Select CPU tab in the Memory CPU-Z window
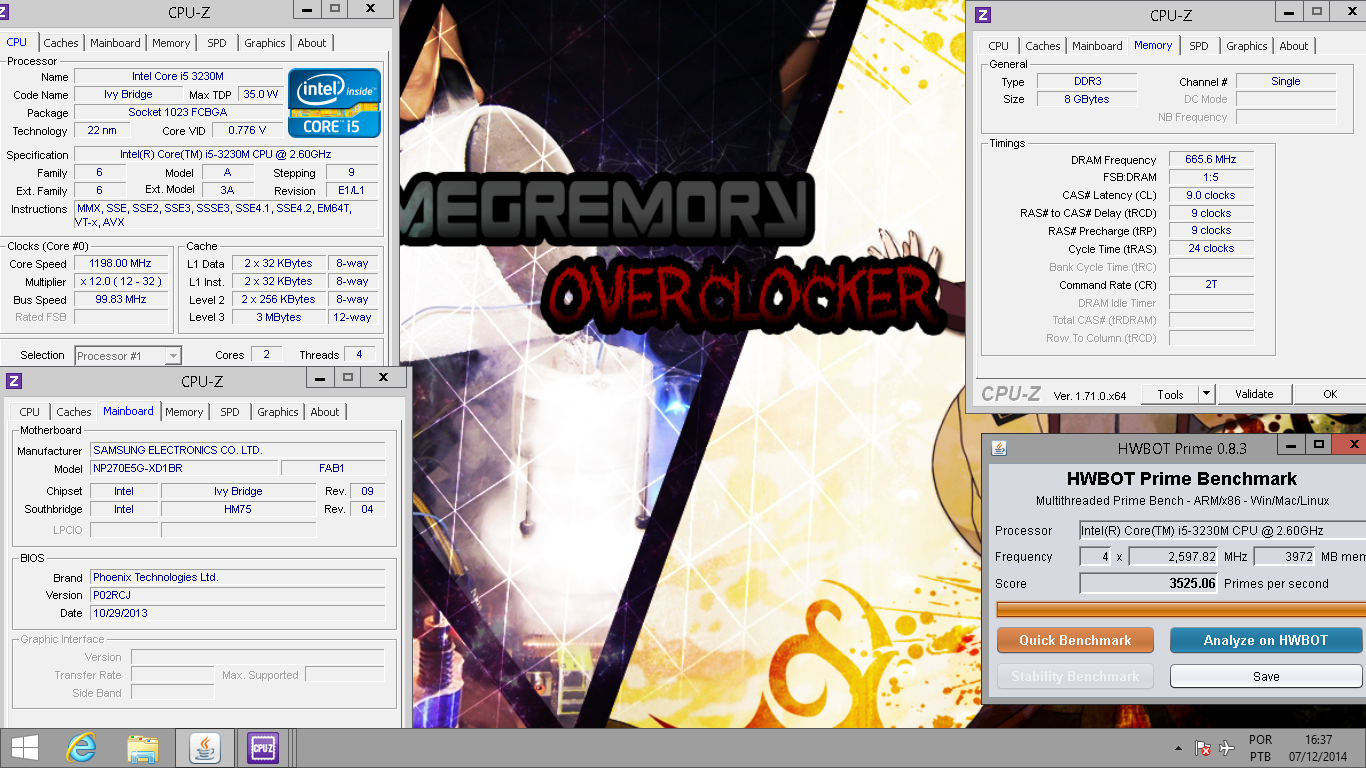Viewport: 1366px width, 768px height. [x=999, y=46]
